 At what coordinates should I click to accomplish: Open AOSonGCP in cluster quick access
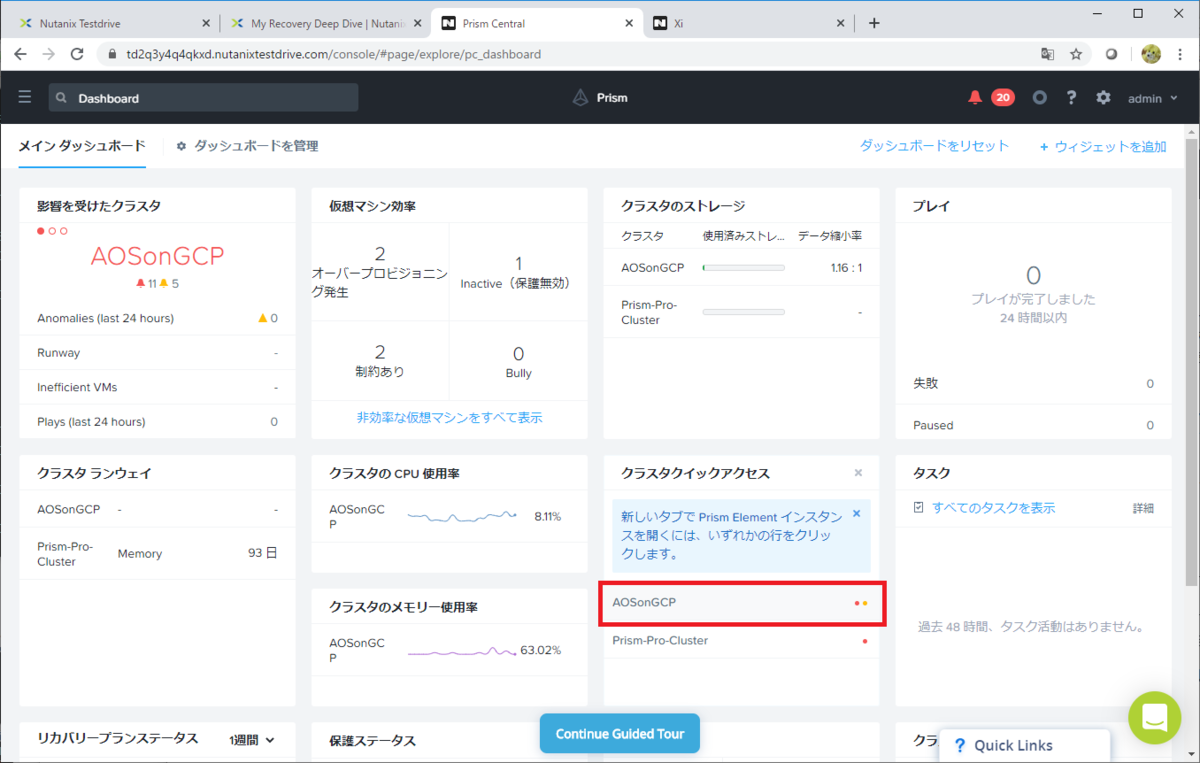pos(741,603)
